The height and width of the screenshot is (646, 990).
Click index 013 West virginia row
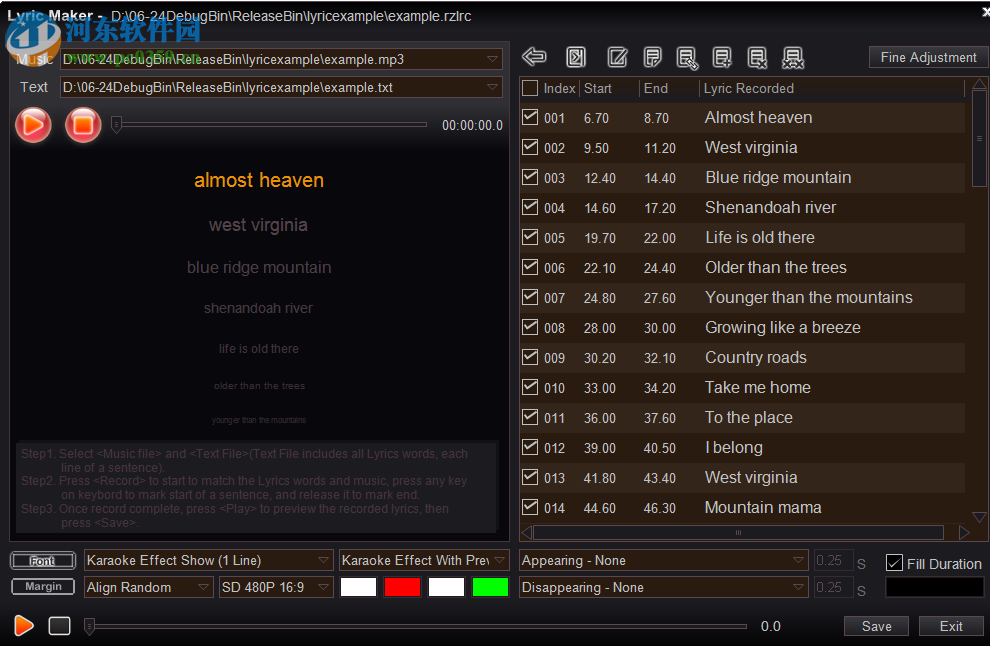point(554,478)
